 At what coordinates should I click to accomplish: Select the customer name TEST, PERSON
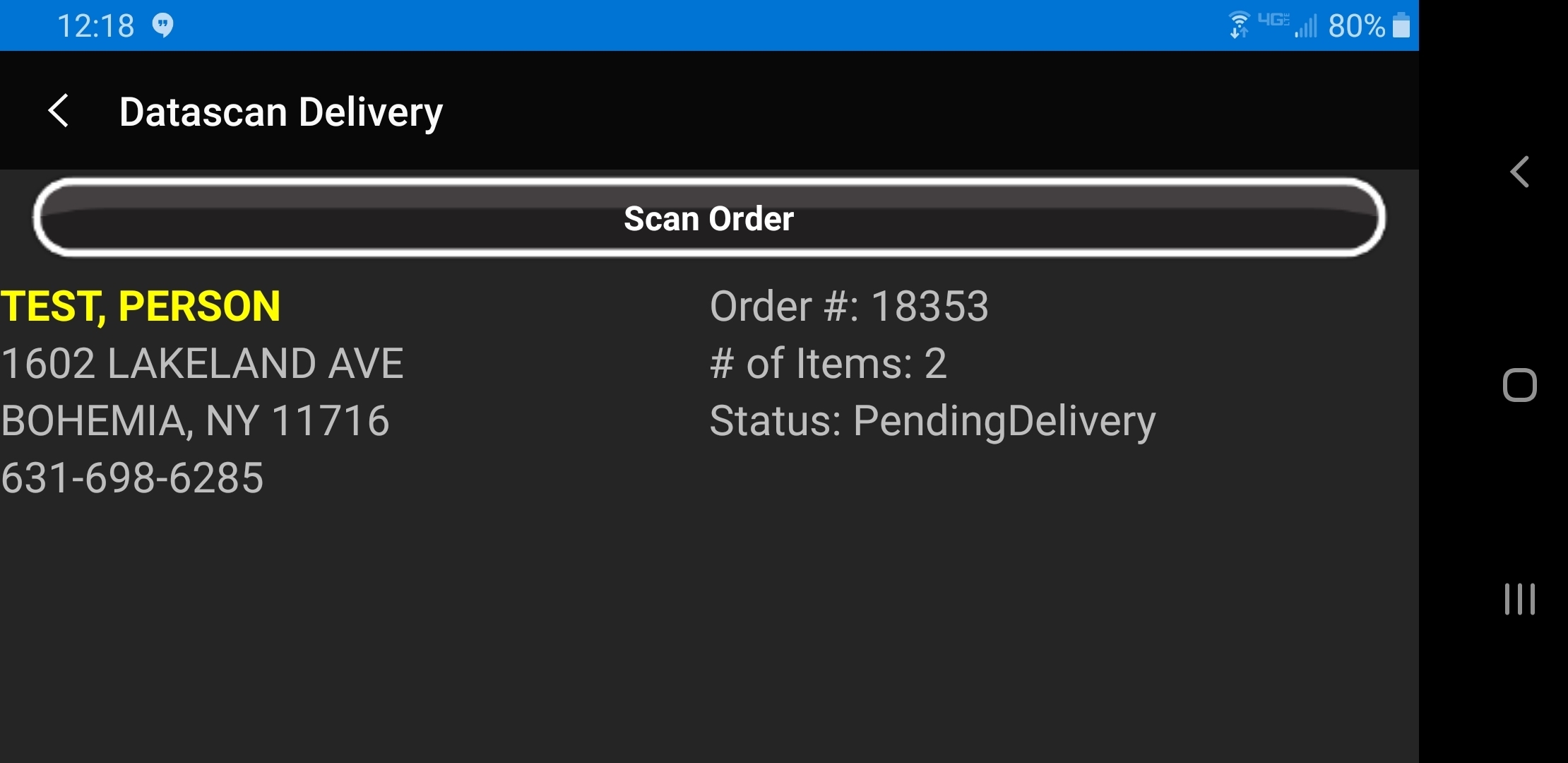point(141,306)
